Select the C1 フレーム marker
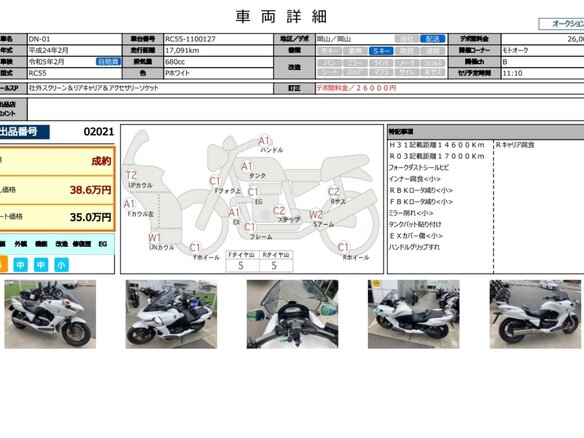Viewport: 584px width, 438px height. coord(250,227)
